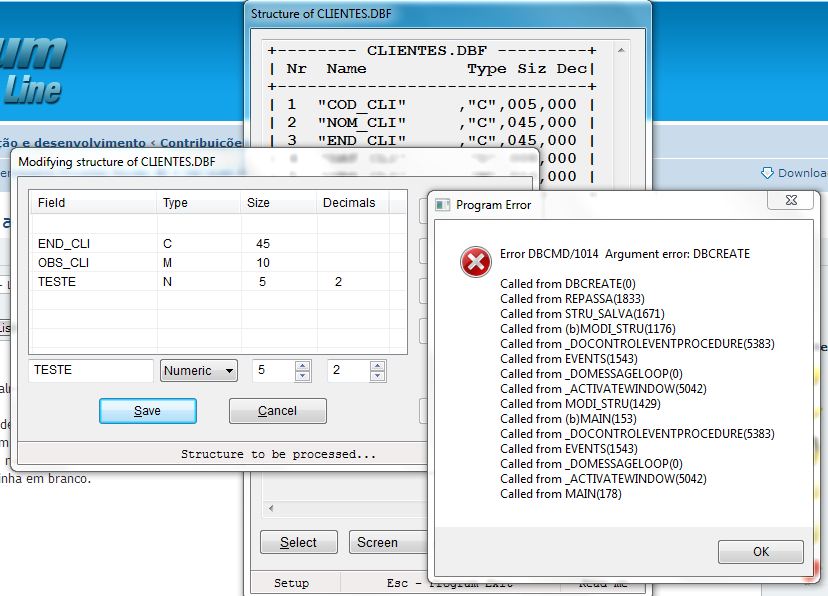Increase the field Size value with up arrow
The width and height of the screenshot is (828, 596).
(x=303, y=366)
